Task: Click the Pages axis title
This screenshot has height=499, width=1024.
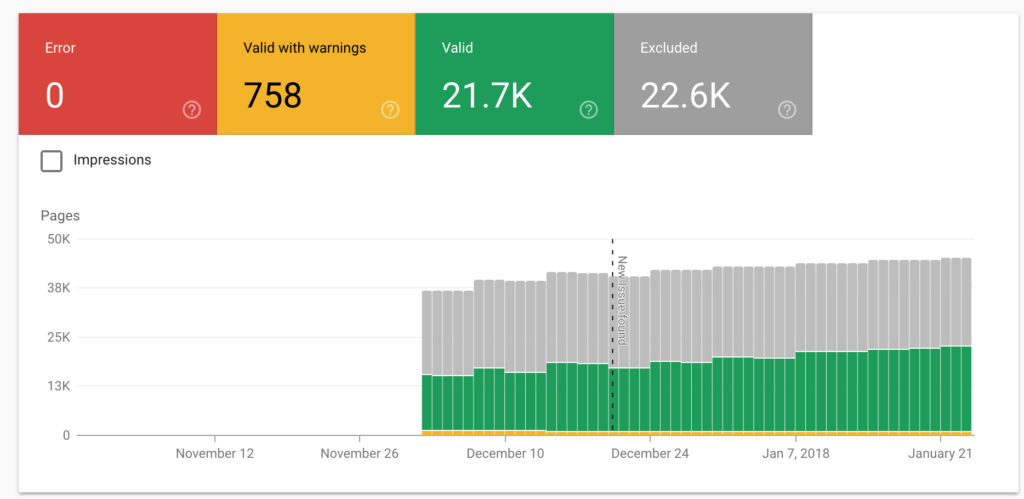Action: 60,215
